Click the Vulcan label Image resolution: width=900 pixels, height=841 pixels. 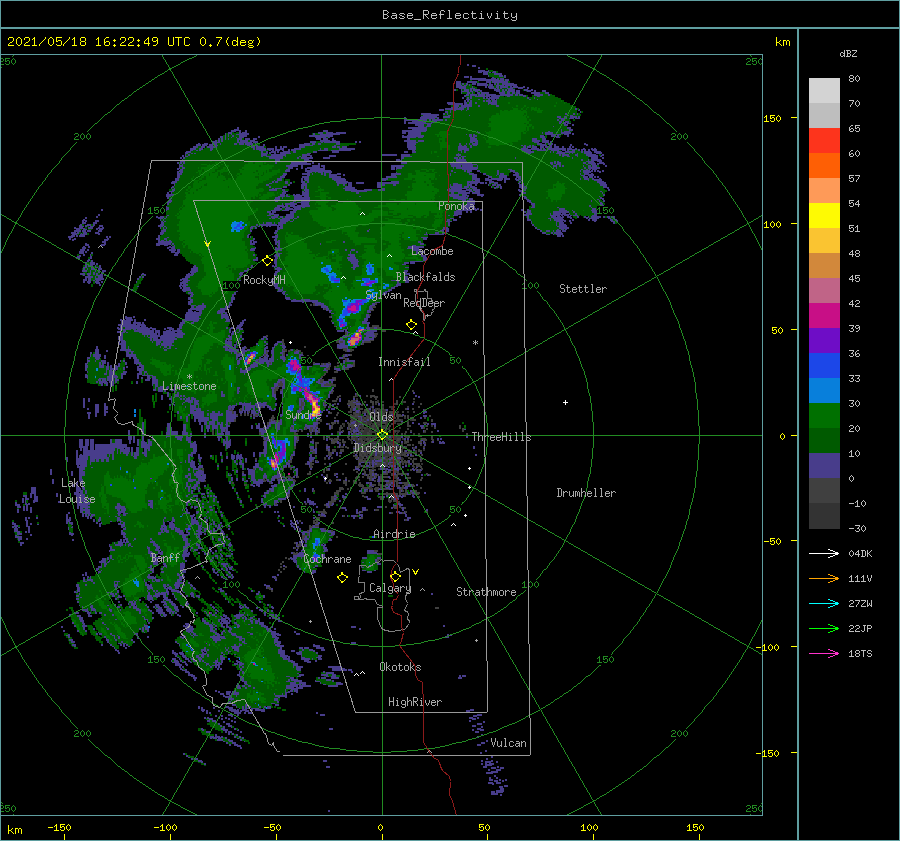(x=509, y=743)
